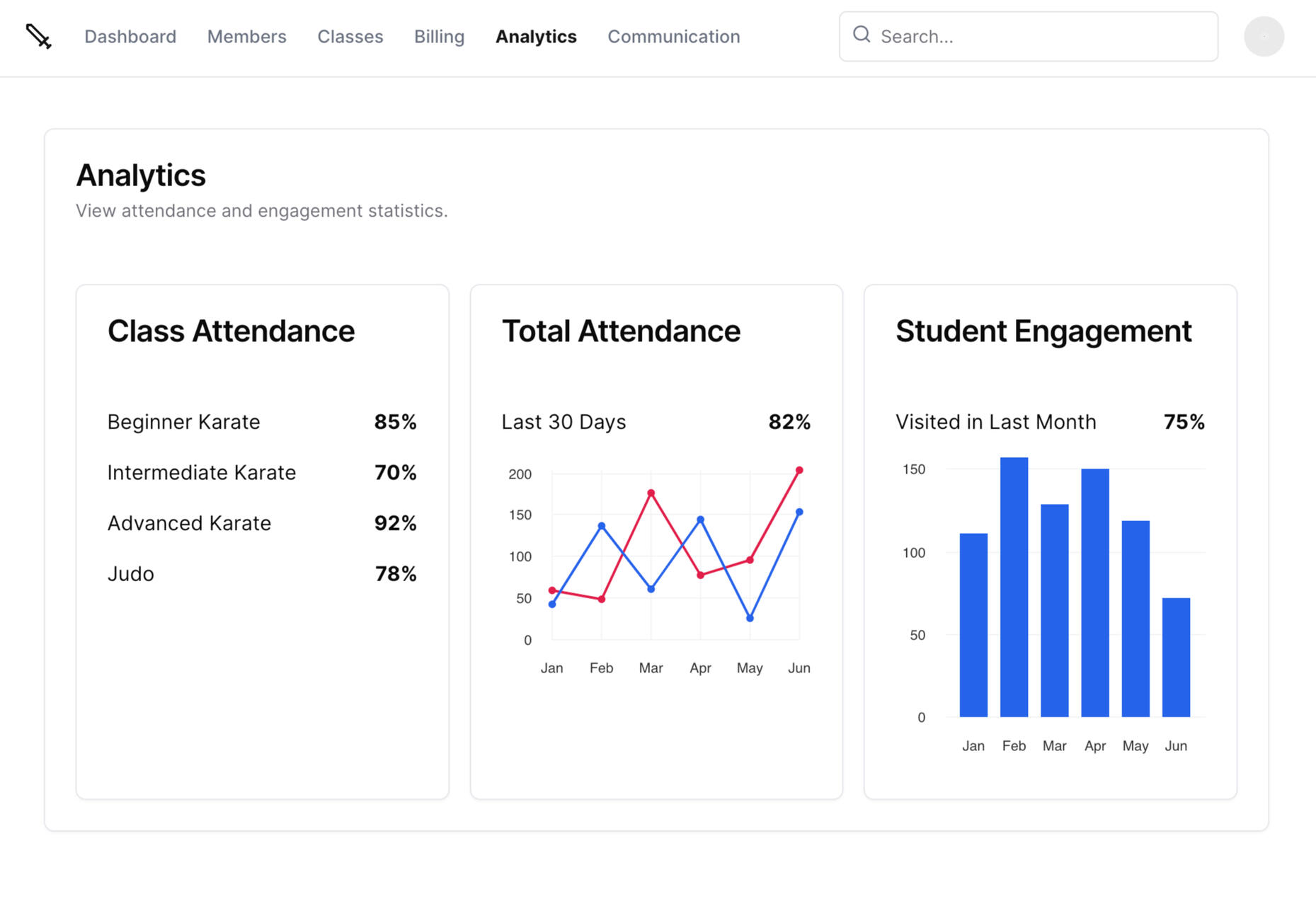This screenshot has width=1316, height=899.
Task: Click the blue line's May data point
Action: pyautogui.click(x=750, y=618)
